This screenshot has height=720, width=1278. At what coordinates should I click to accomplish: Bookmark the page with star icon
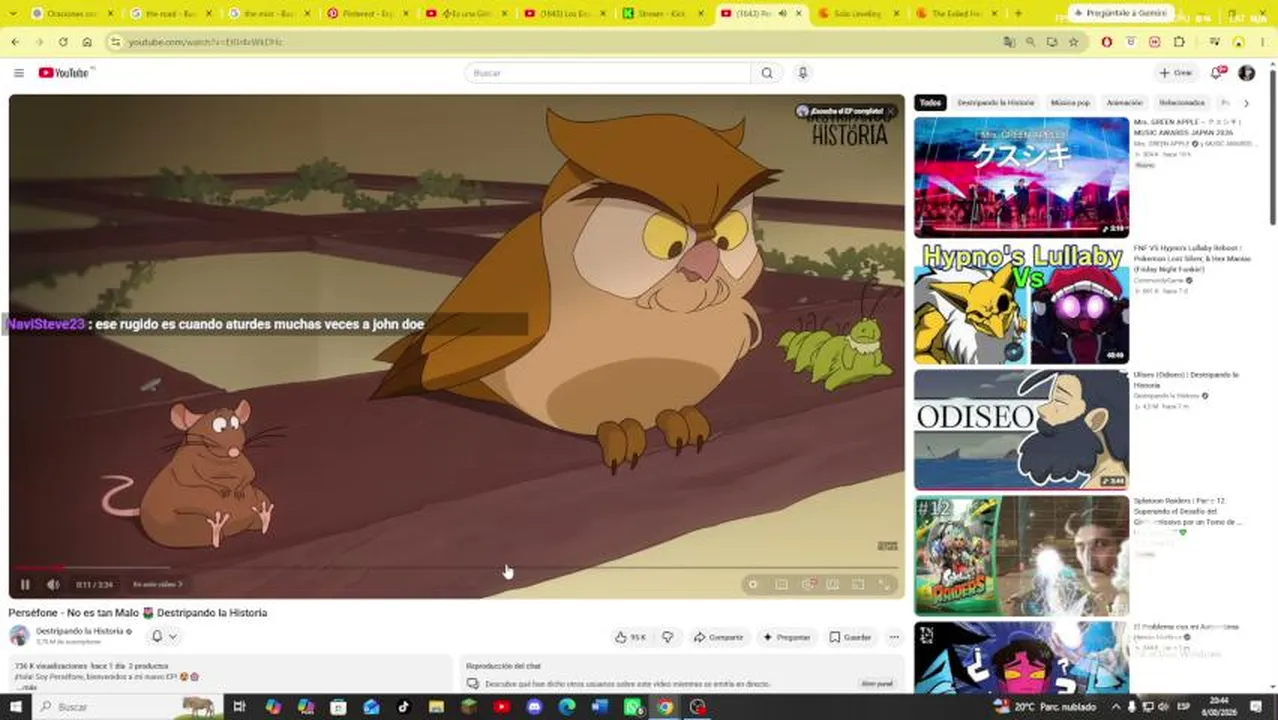(1073, 42)
